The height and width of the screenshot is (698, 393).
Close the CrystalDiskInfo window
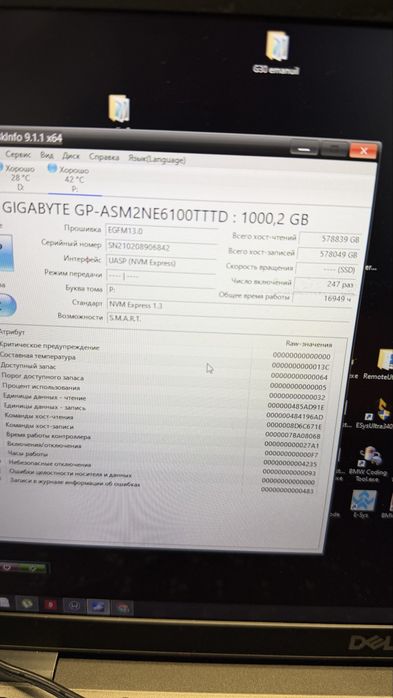click(x=363, y=151)
